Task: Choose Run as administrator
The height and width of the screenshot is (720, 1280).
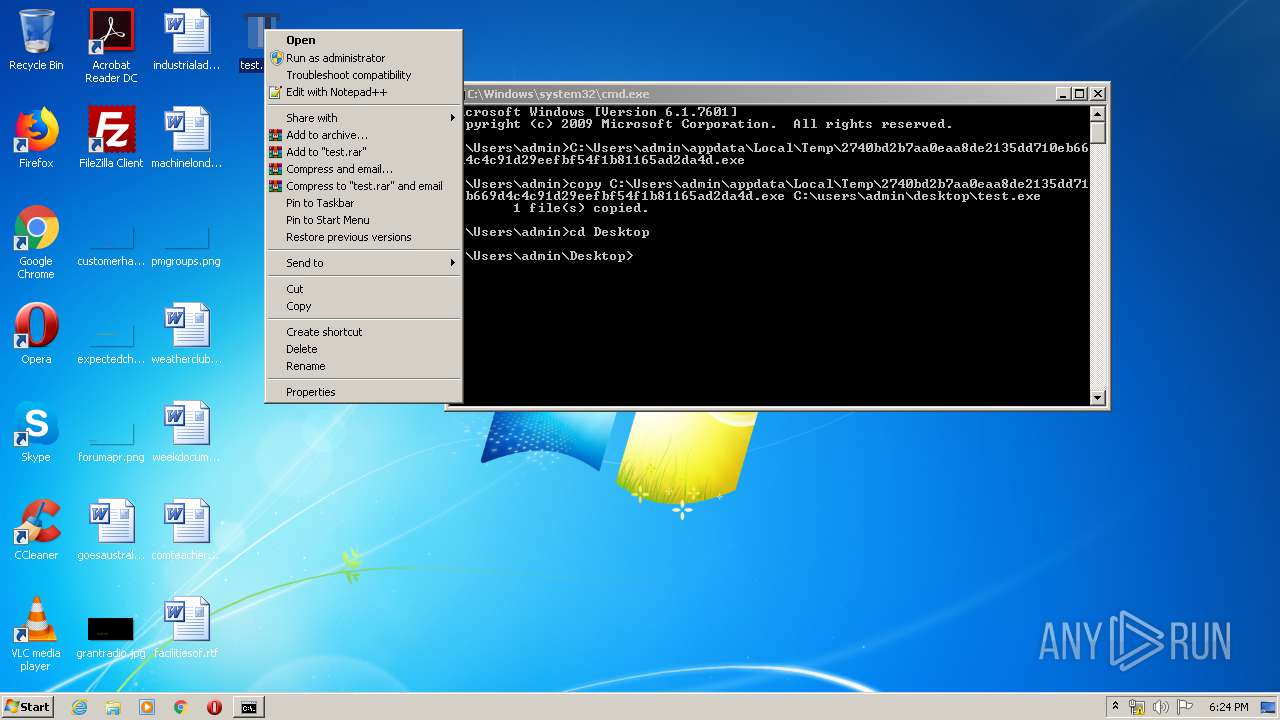Action: (x=364, y=58)
